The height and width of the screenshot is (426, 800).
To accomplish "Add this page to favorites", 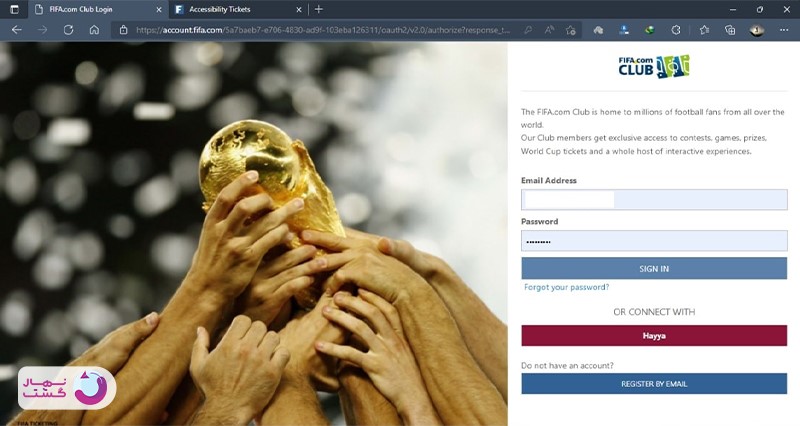I will pos(571,30).
